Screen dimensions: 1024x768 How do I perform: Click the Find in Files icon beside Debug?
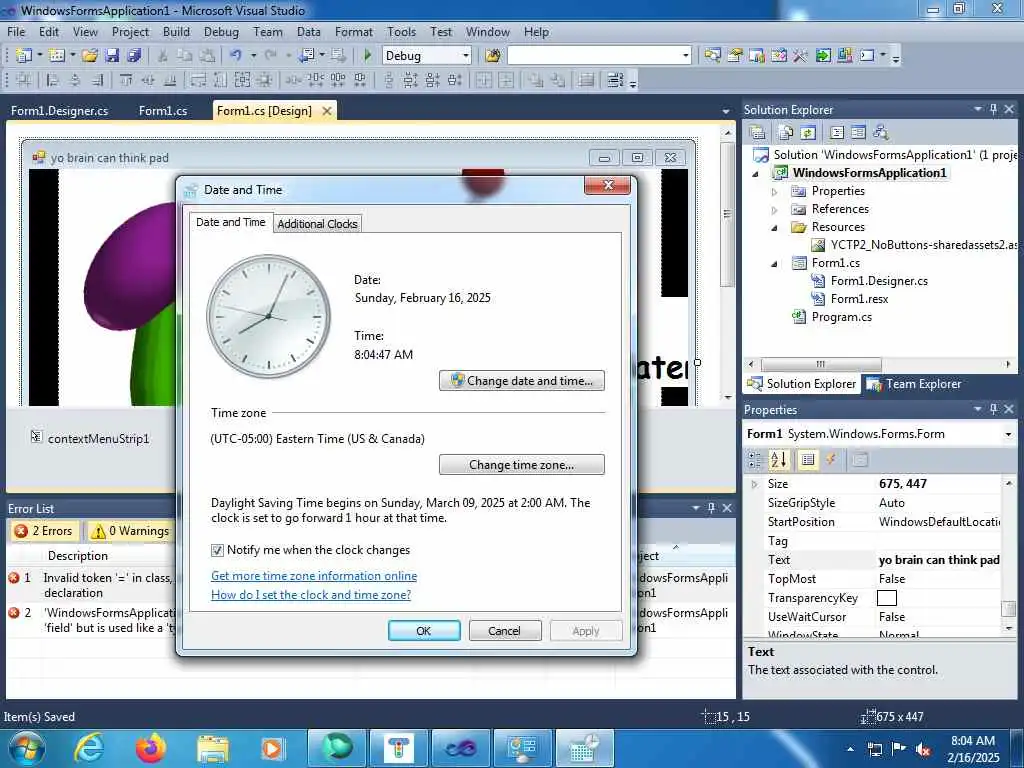(x=492, y=56)
